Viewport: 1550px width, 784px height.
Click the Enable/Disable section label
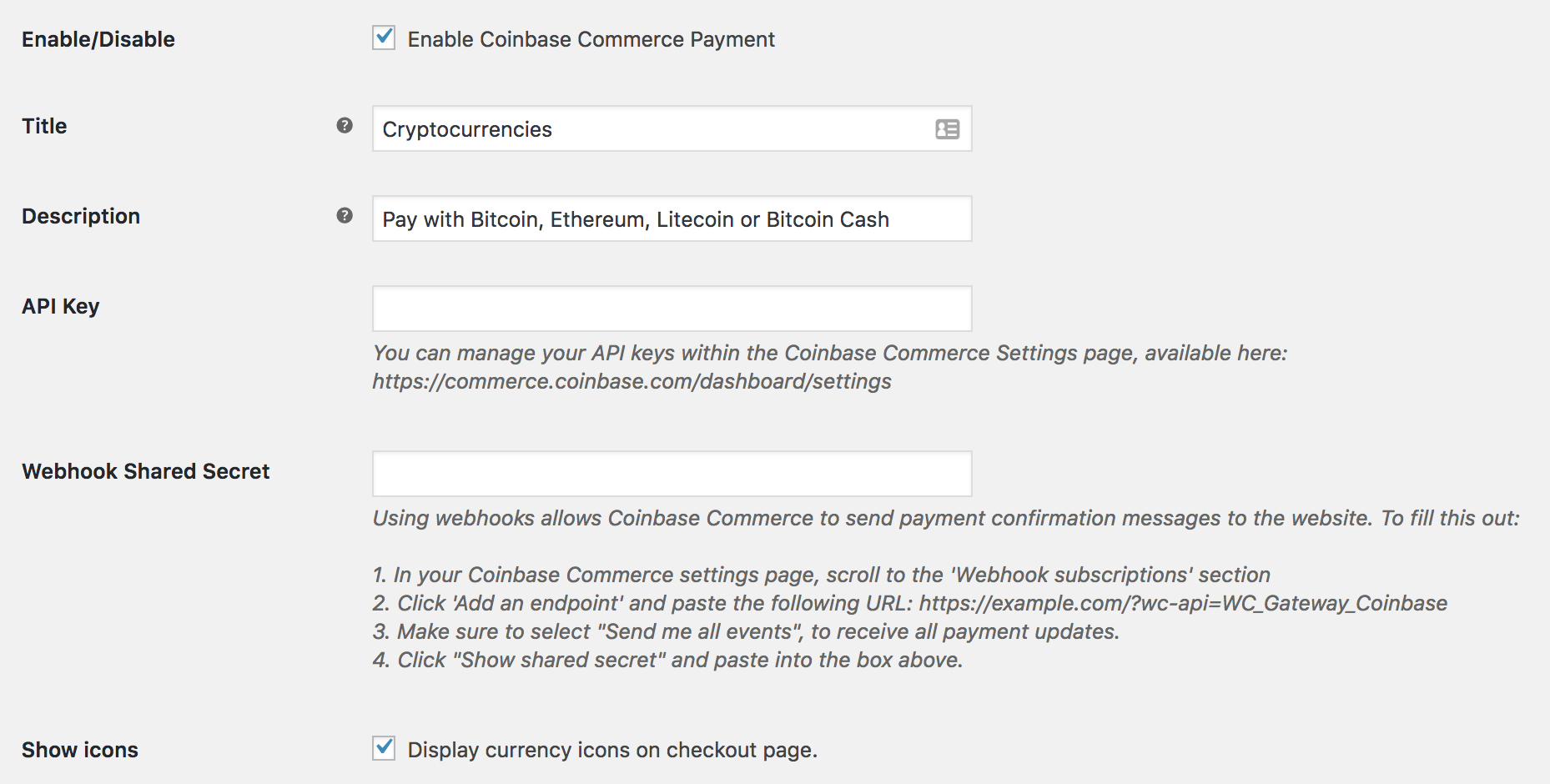click(98, 38)
